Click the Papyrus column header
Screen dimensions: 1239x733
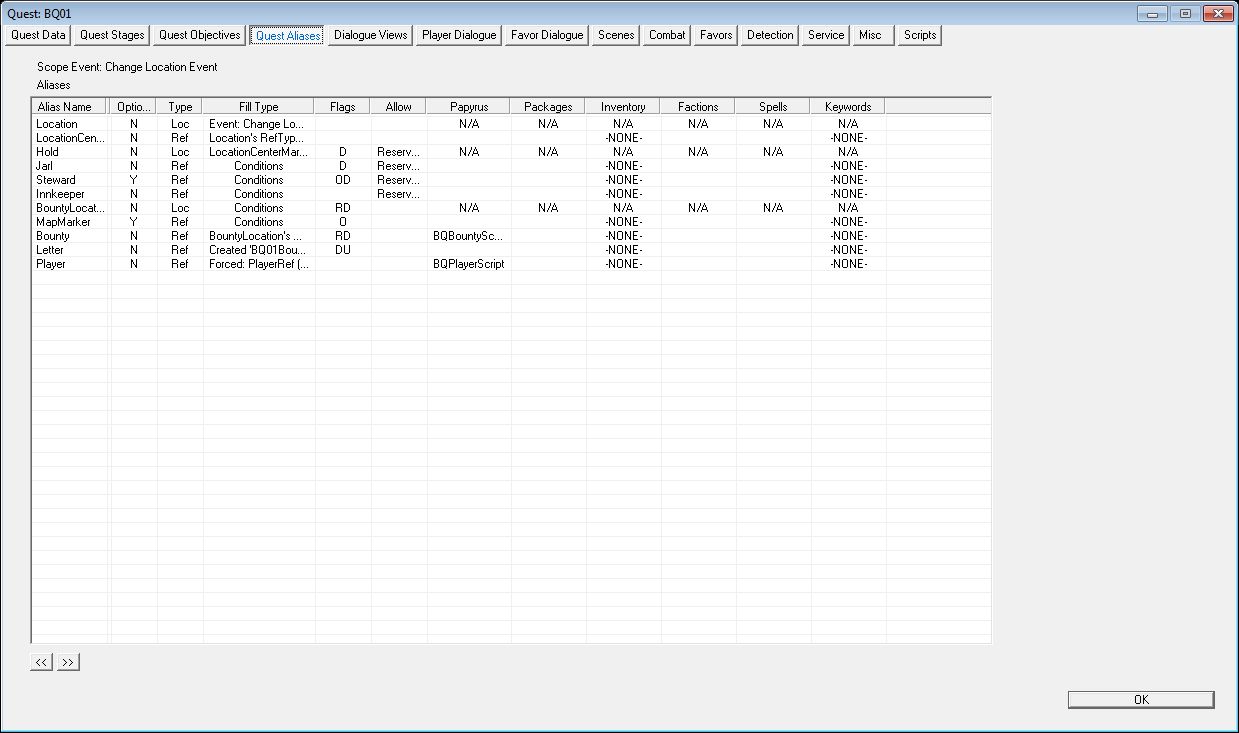(469, 106)
